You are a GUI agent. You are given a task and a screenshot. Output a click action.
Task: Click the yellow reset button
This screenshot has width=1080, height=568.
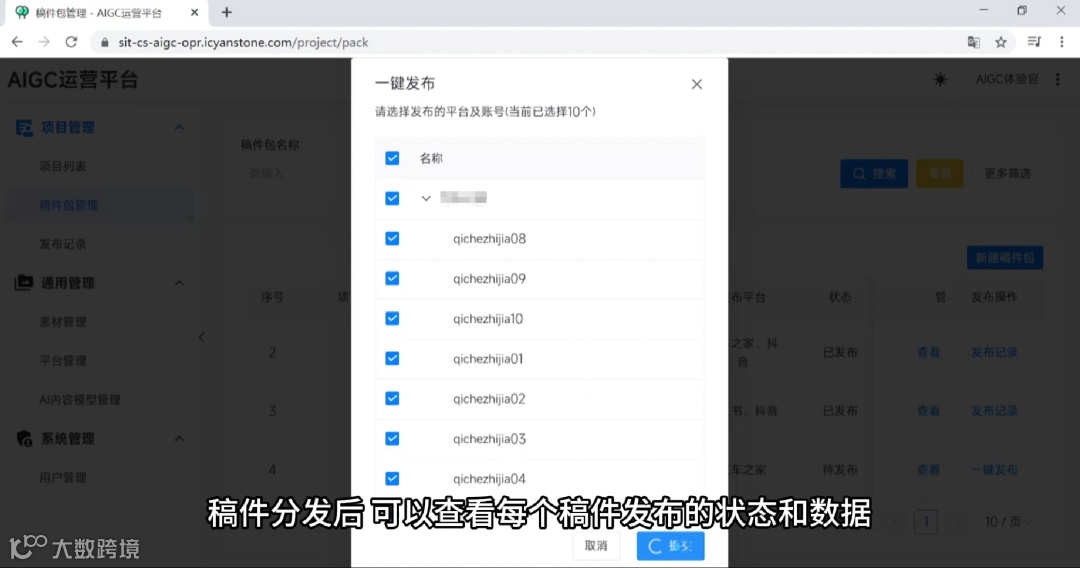940,173
